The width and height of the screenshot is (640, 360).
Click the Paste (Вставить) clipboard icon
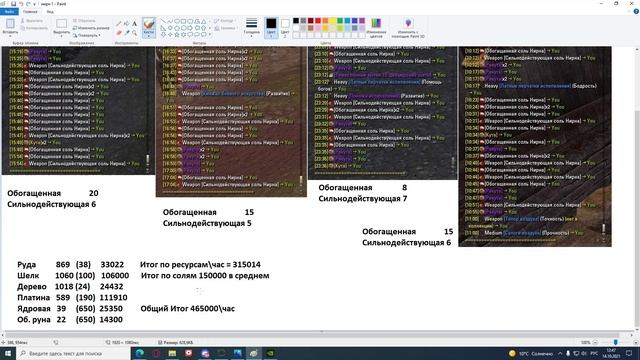10,23
